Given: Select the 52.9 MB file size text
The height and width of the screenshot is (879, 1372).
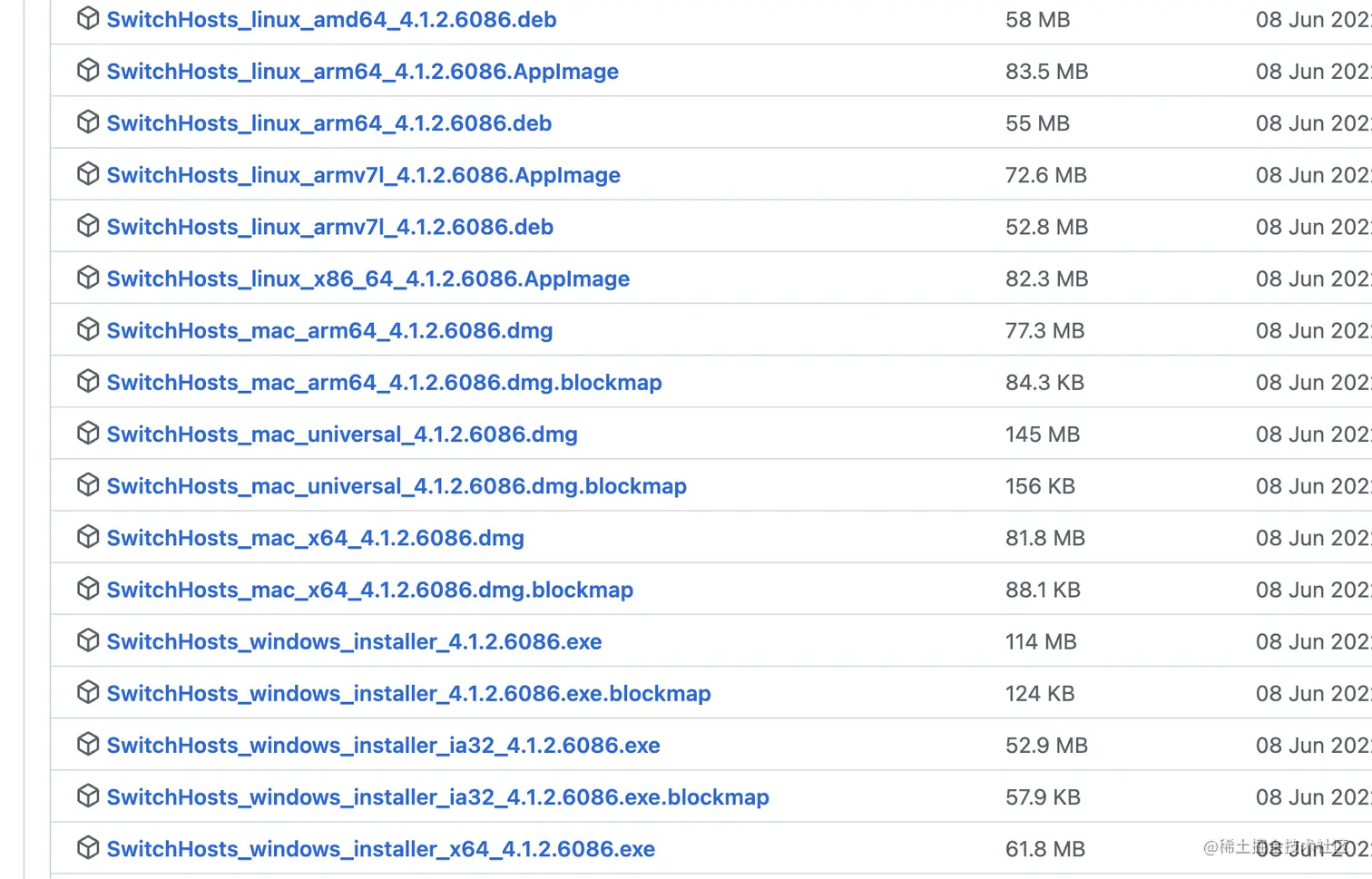Looking at the screenshot, I should [1046, 744].
